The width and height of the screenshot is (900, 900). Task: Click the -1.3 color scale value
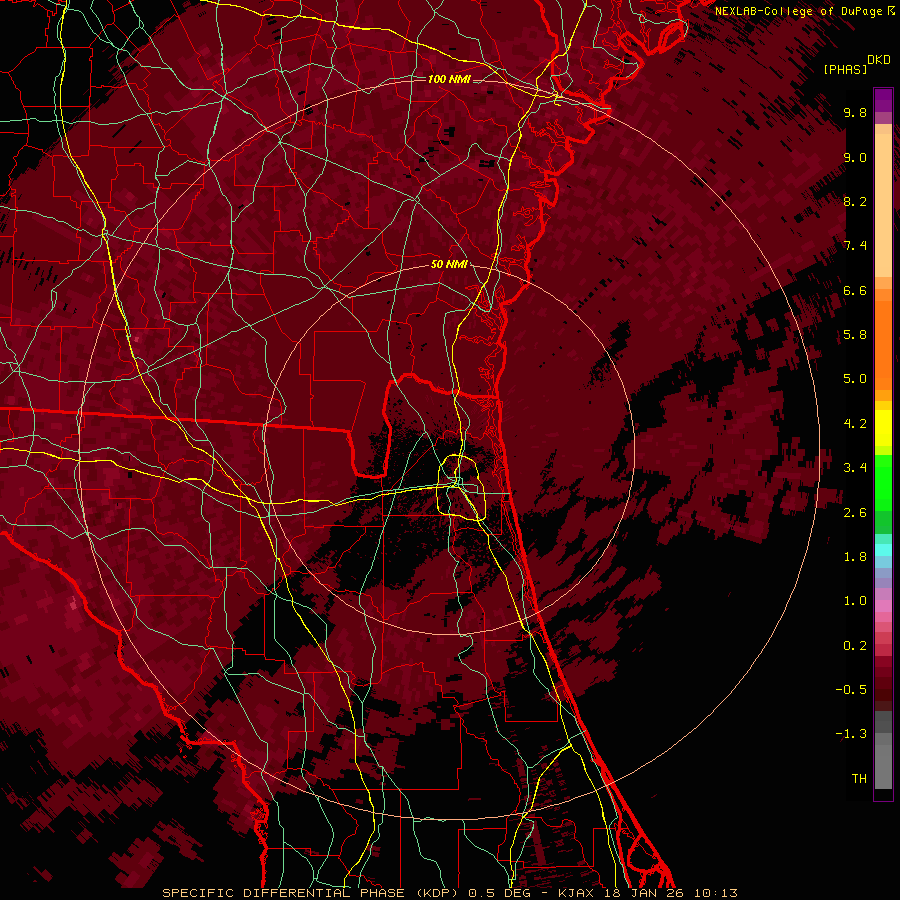(x=851, y=734)
